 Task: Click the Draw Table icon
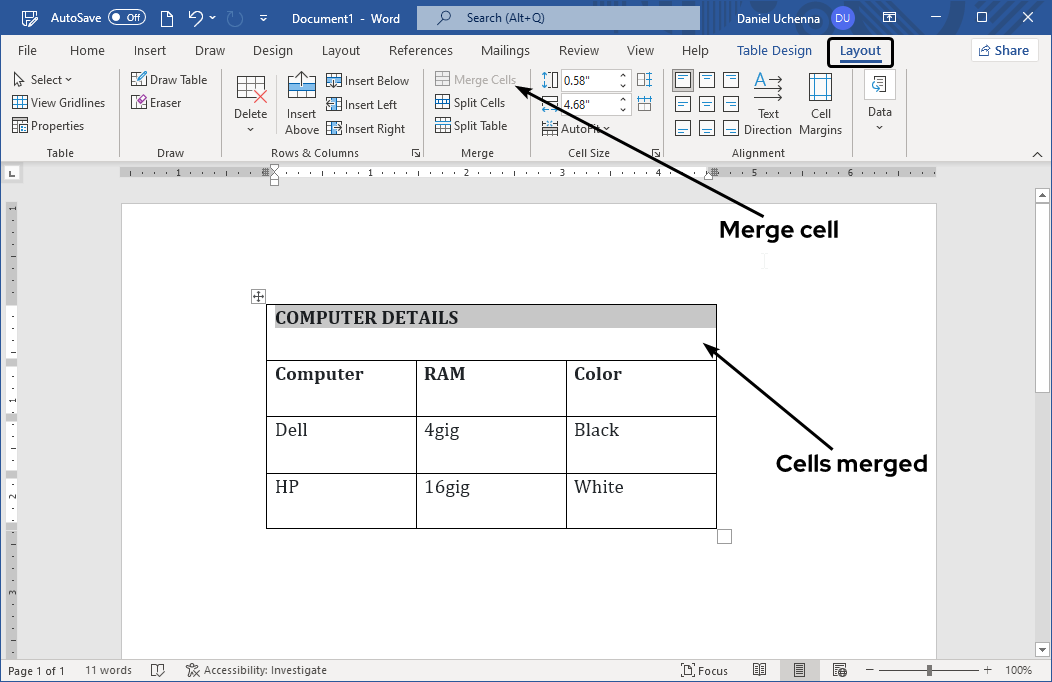pos(170,79)
